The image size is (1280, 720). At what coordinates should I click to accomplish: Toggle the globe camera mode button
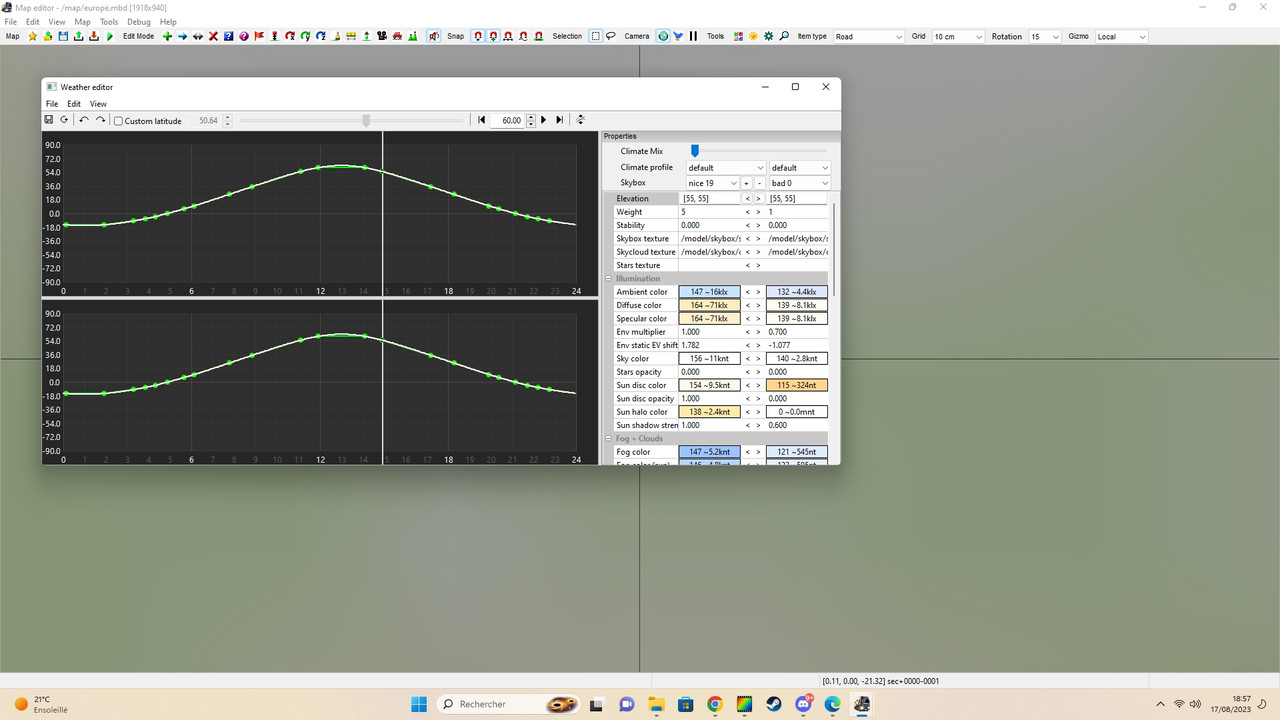(x=663, y=36)
